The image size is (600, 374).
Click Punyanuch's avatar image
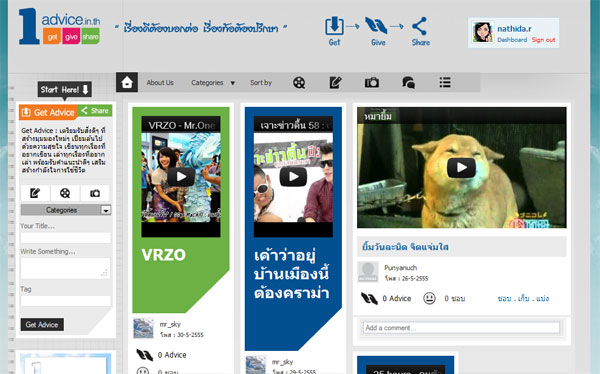[x=368, y=272]
